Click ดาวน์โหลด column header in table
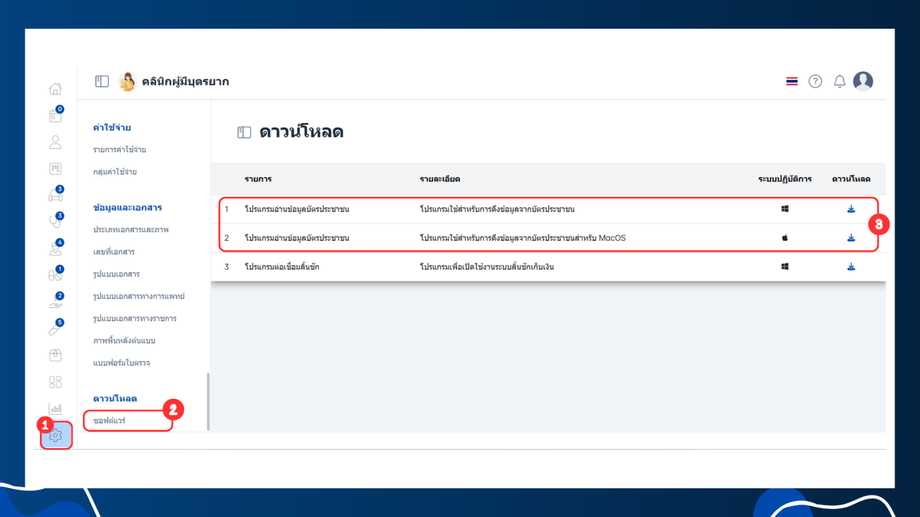The width and height of the screenshot is (920, 517). (851, 179)
